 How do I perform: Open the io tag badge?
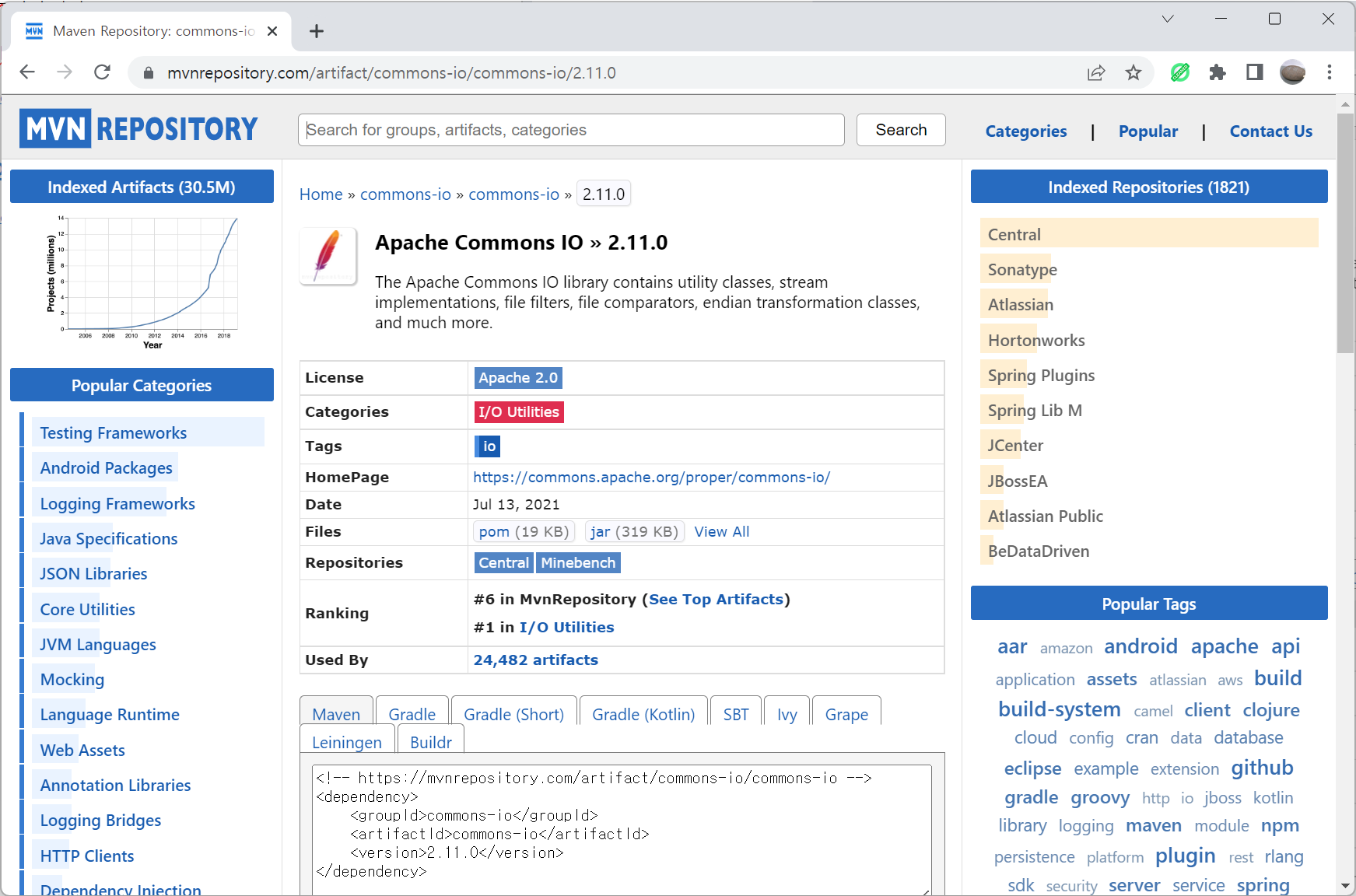(488, 446)
